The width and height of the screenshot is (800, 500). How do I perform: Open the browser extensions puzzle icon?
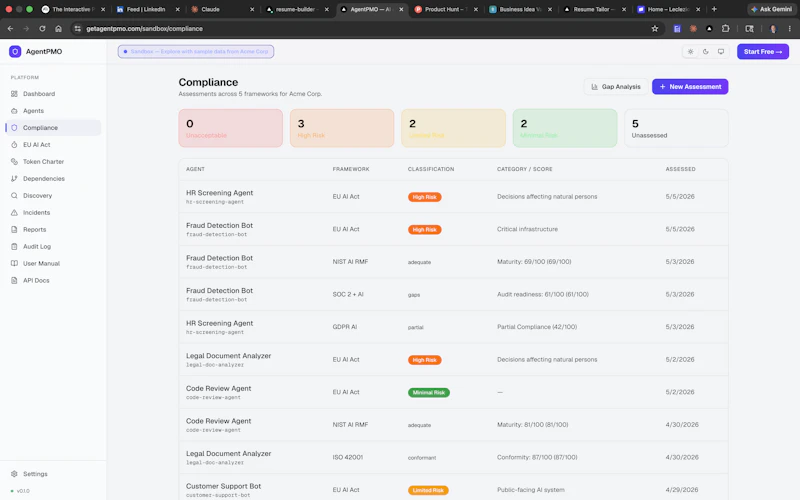coord(726,29)
